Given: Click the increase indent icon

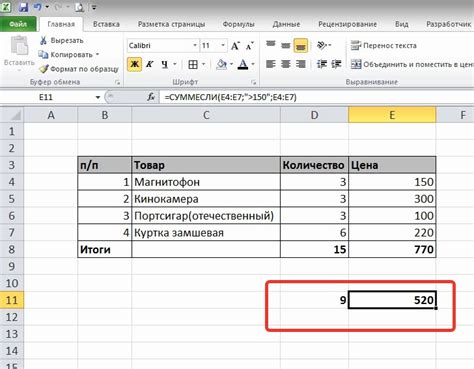Looking at the screenshot, I should 336,64.
